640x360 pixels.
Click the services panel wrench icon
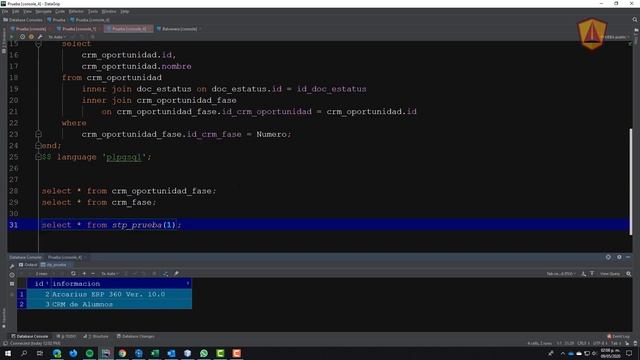[x=12, y=266]
